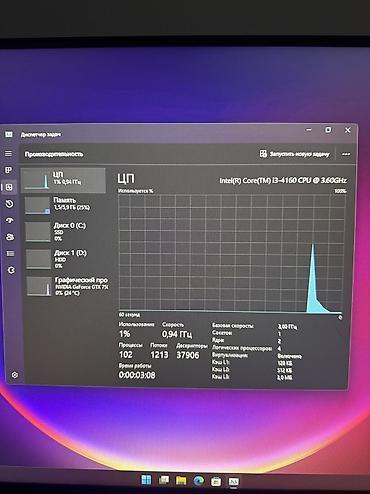Click the CPU usage graph area
This screenshot has width=370, height=494.
(231, 254)
